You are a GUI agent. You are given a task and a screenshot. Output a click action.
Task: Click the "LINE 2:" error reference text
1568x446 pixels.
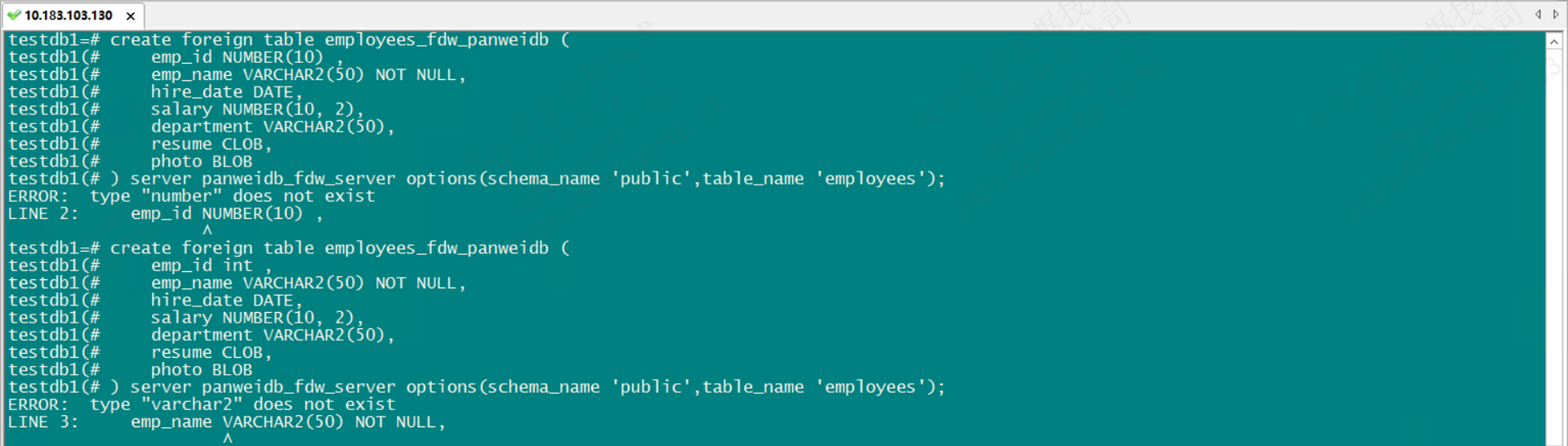pos(43,213)
